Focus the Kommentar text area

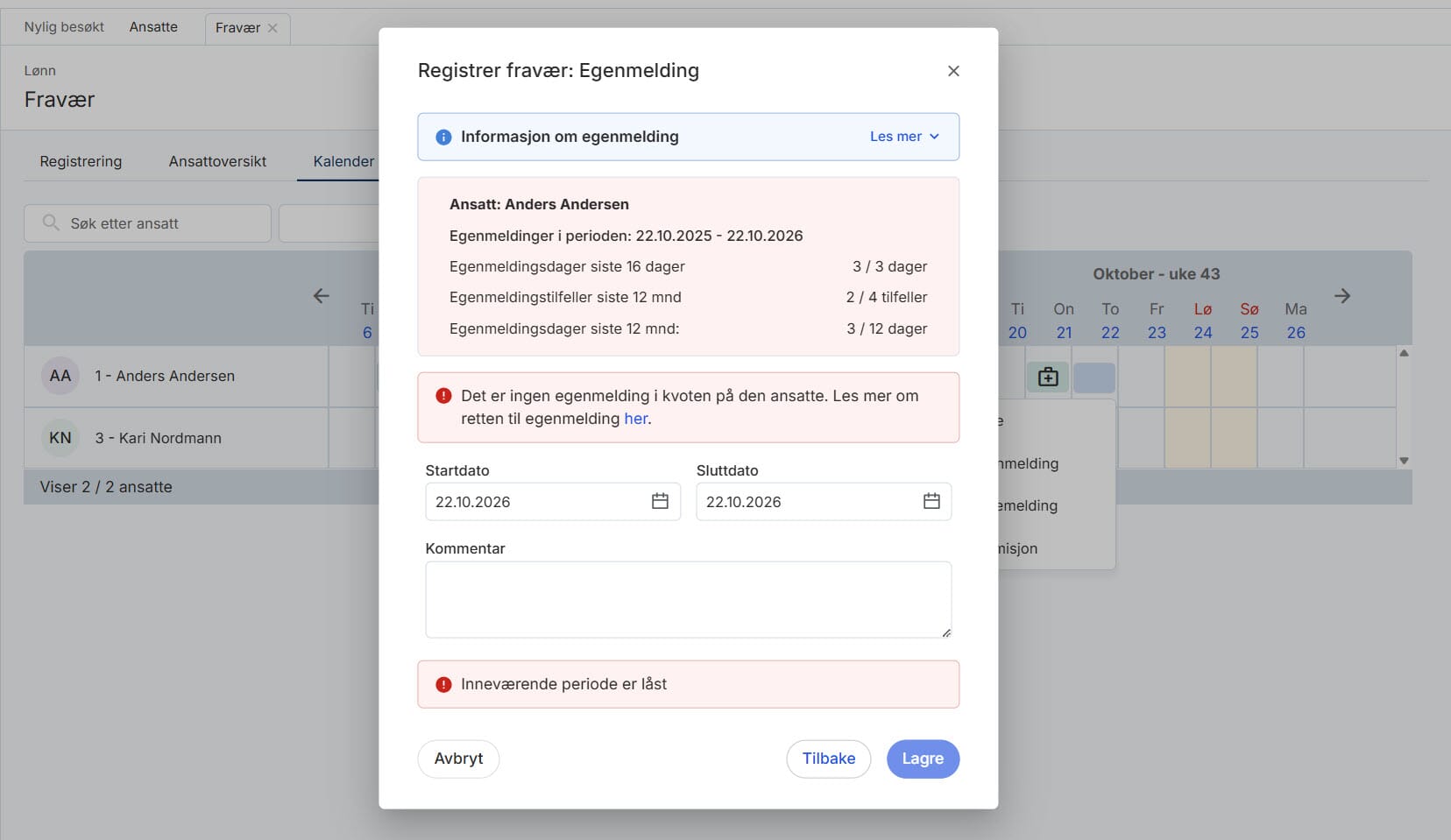tap(688, 599)
